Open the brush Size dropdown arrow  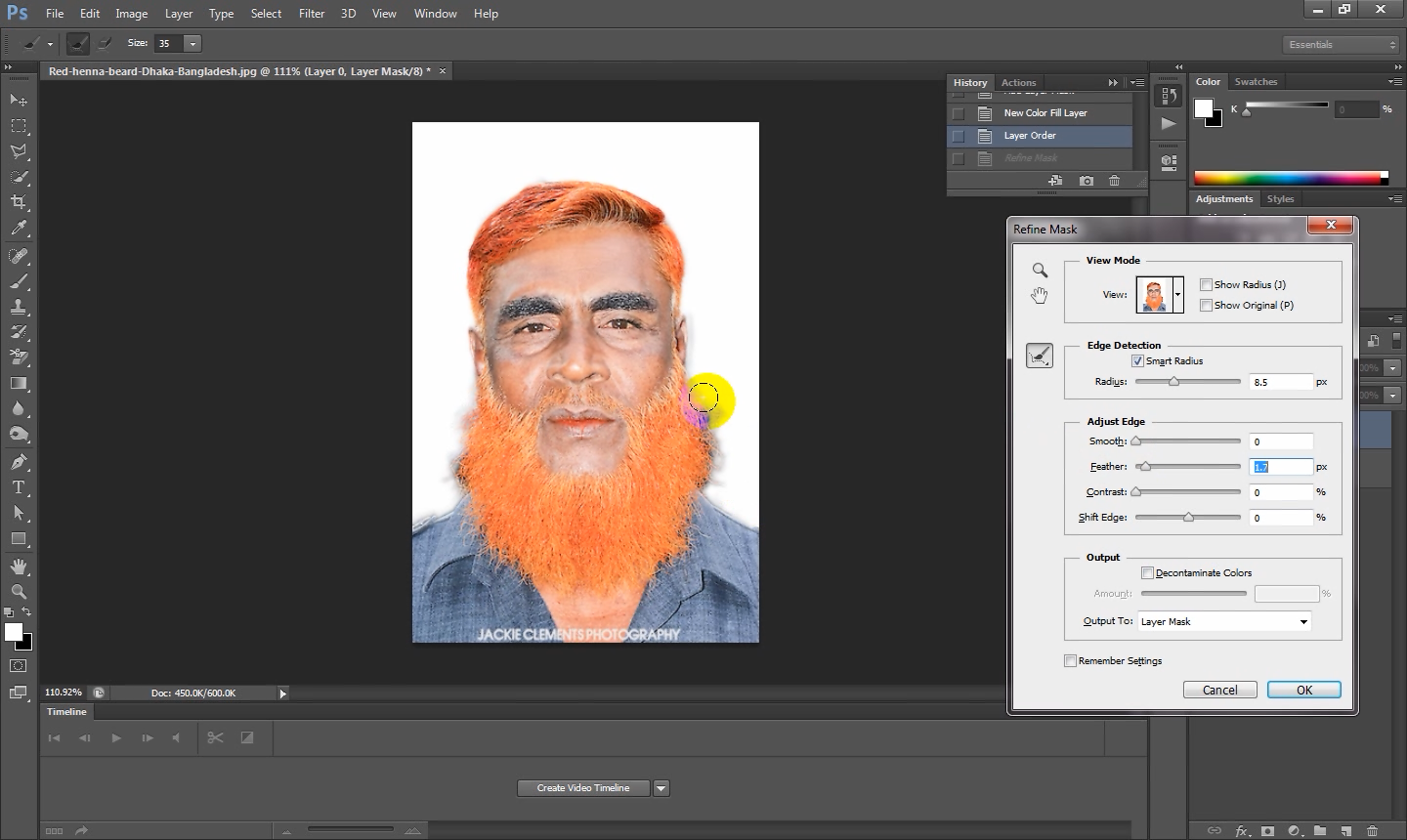coord(192,44)
